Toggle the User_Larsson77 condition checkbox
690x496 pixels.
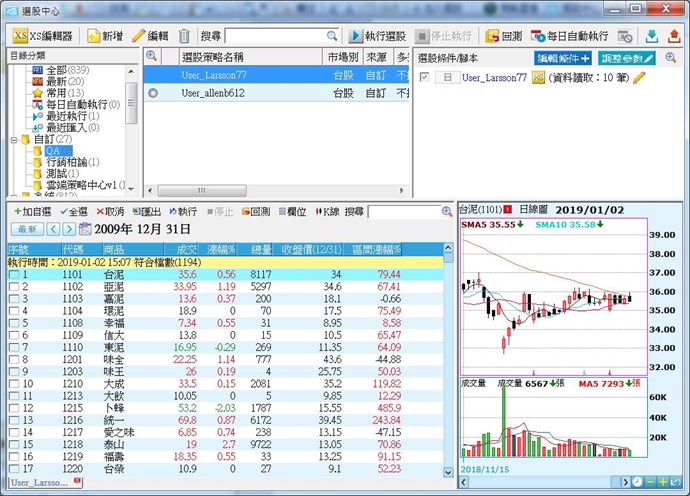tap(425, 77)
